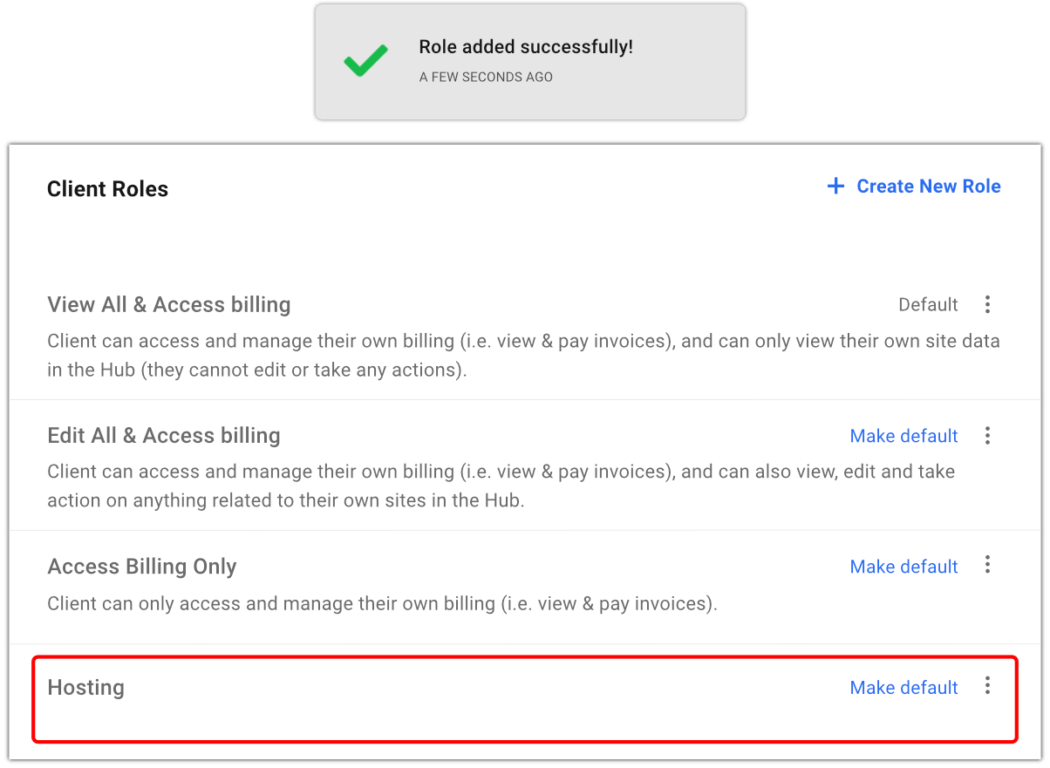
Task: Click the 'Role added successfully!' notification message
Action: click(x=525, y=47)
